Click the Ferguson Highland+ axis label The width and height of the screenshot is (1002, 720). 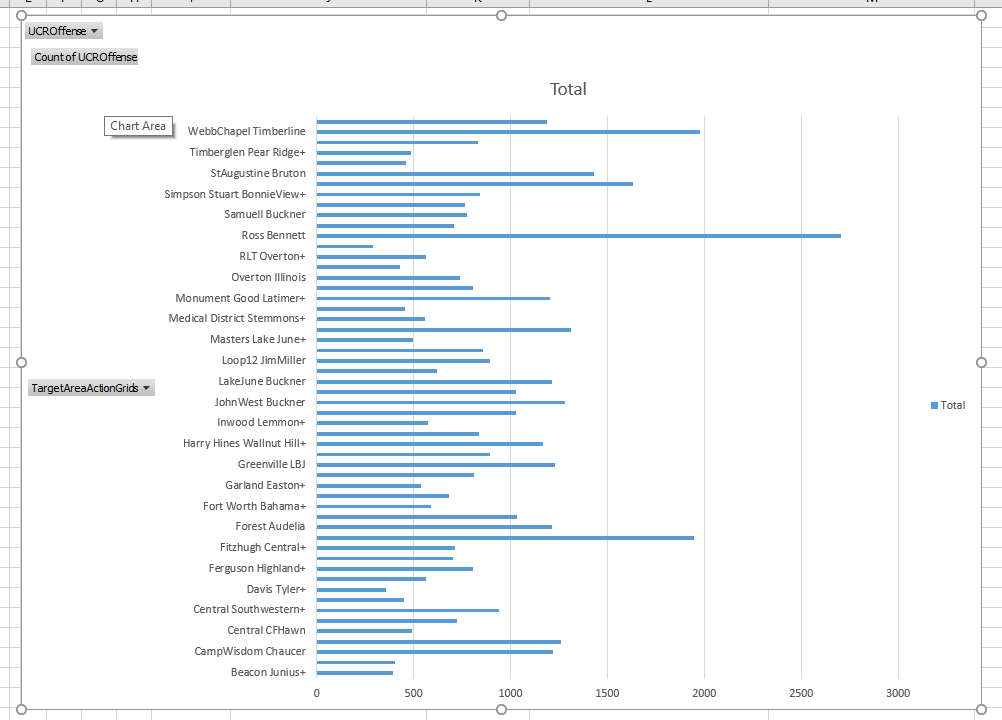[257, 569]
